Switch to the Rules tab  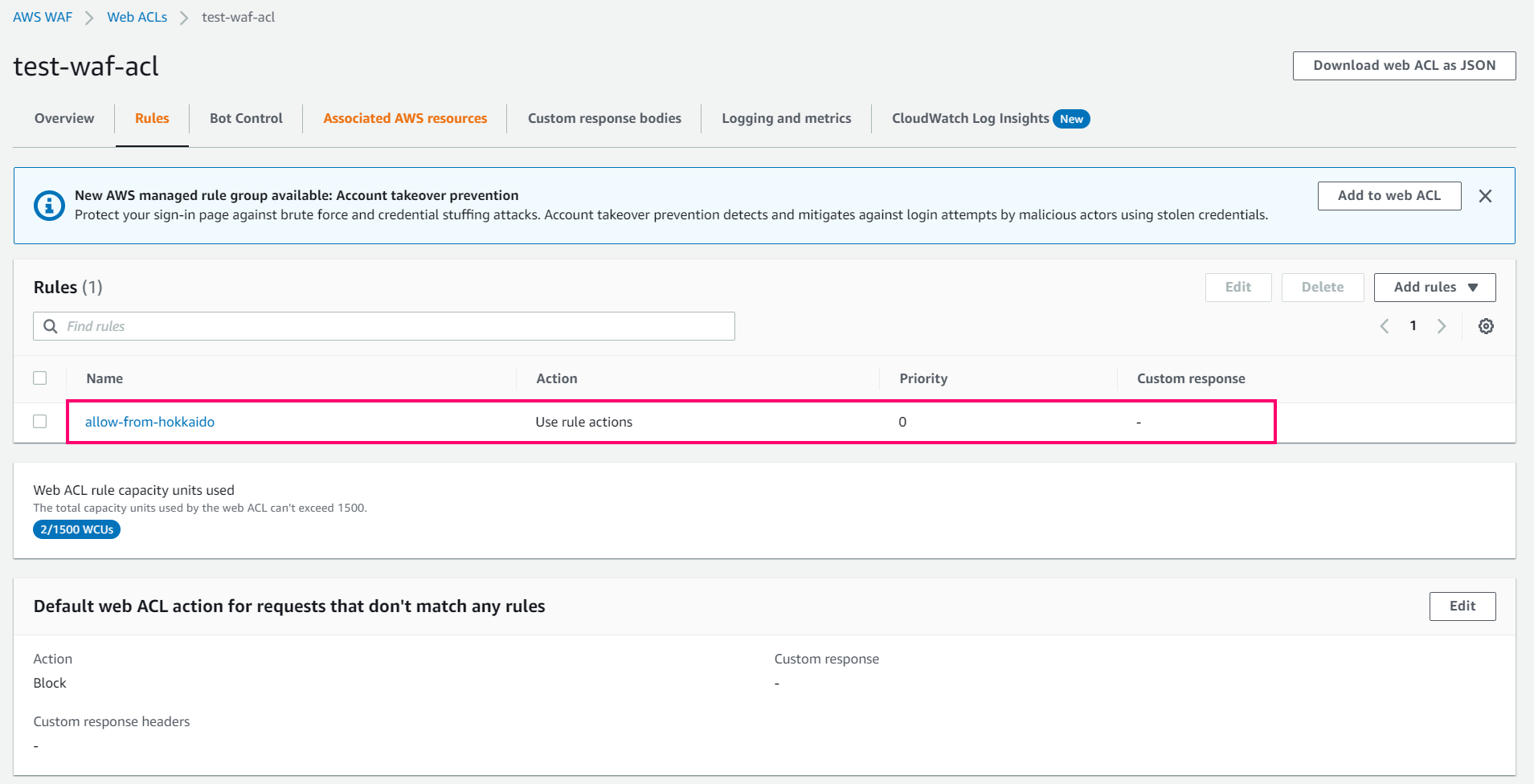[x=152, y=118]
